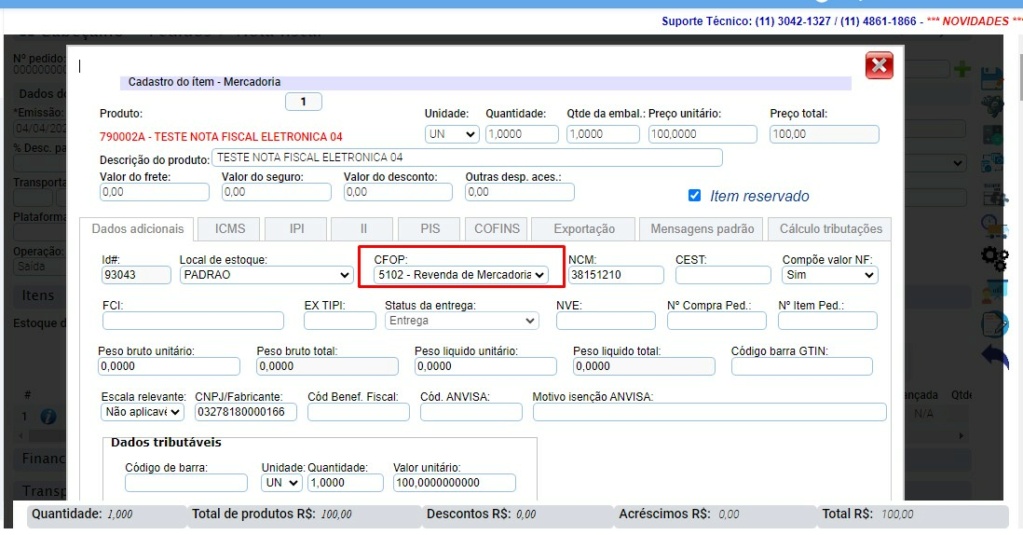The width and height of the screenshot is (1023, 535).
Task: Open the Local de estoque dropdown
Action: tap(266, 275)
